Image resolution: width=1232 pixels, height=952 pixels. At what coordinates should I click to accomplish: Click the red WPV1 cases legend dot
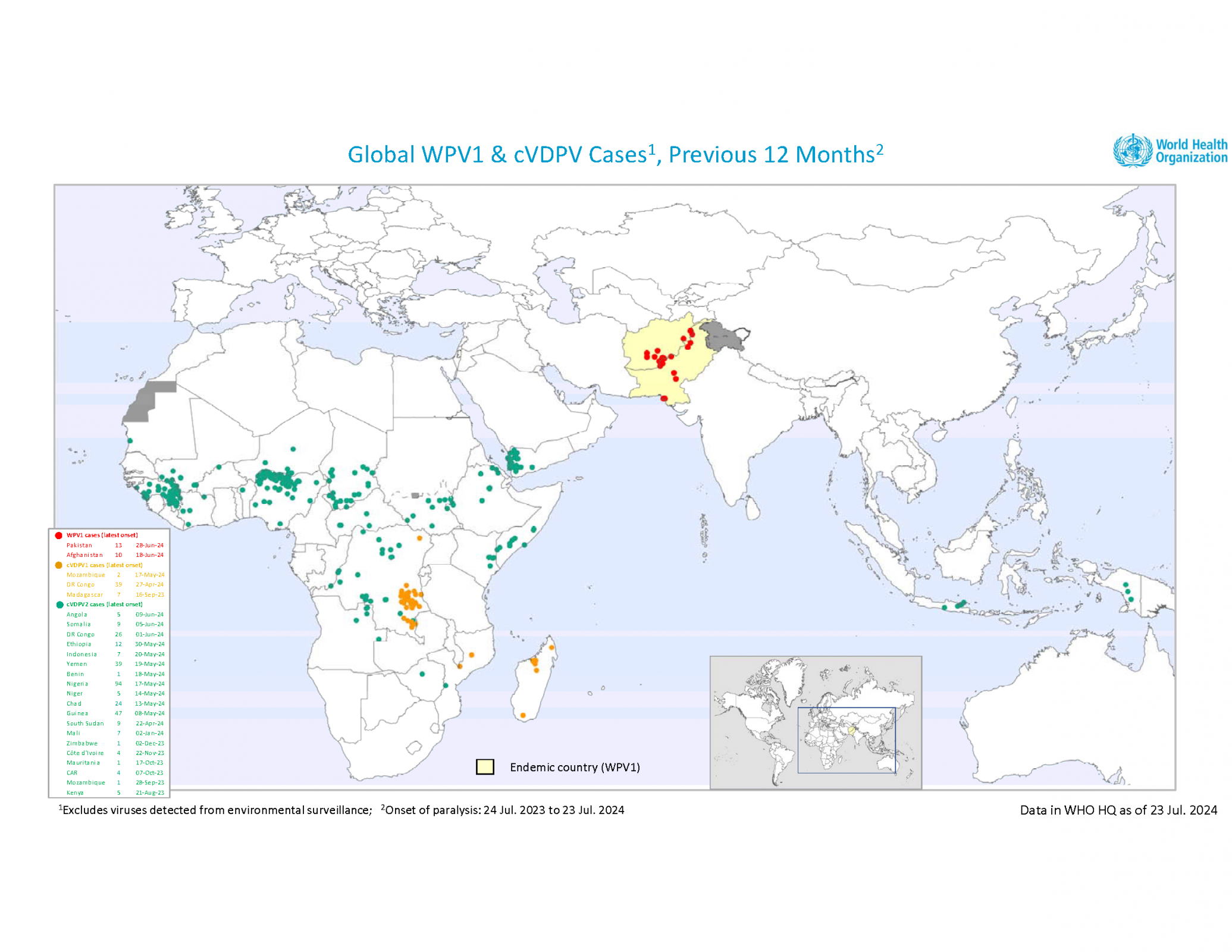tap(58, 535)
